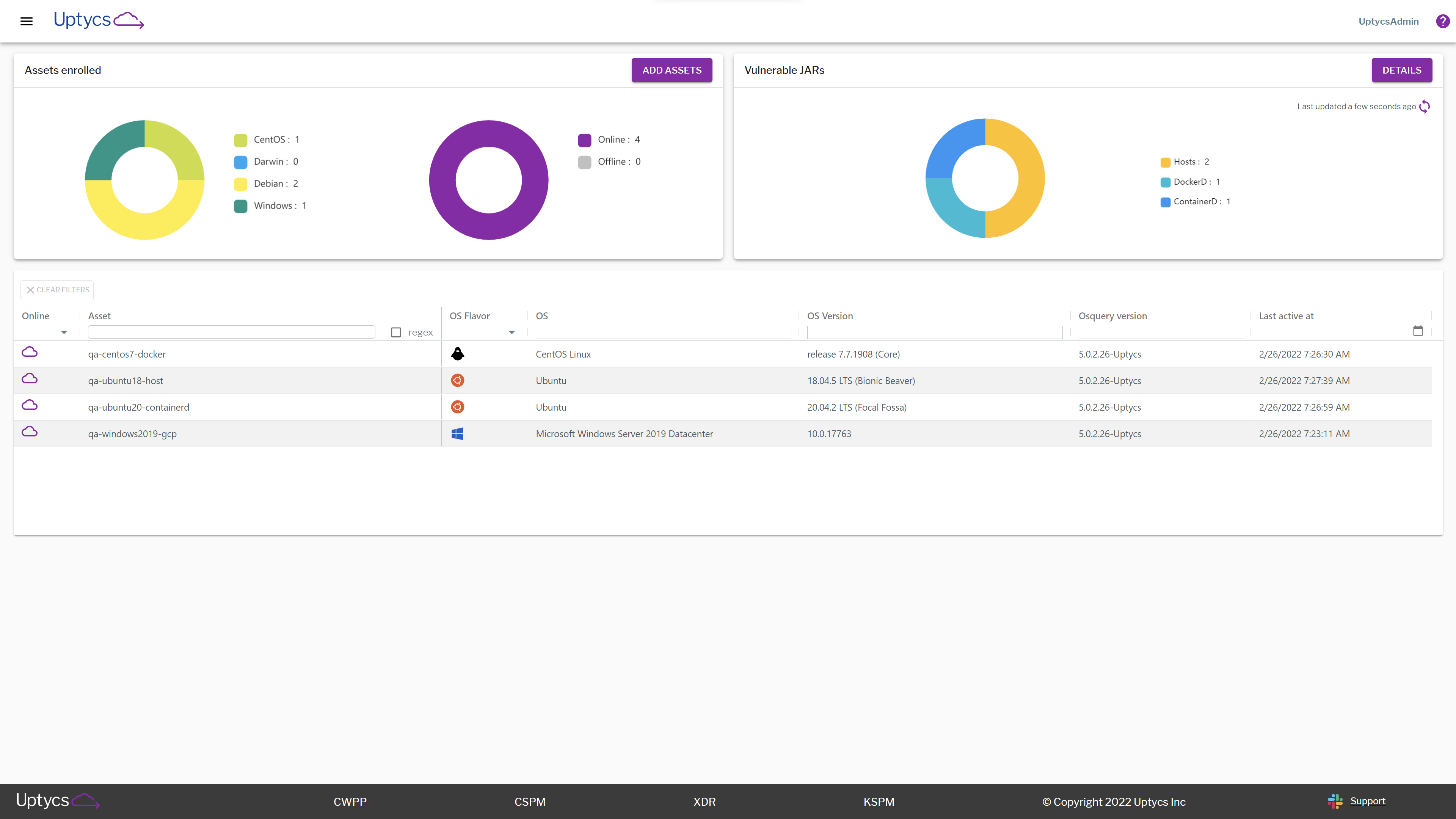Screen dimensions: 1456x819
Task: Open the hamburger navigation menu
Action: tap(26, 22)
